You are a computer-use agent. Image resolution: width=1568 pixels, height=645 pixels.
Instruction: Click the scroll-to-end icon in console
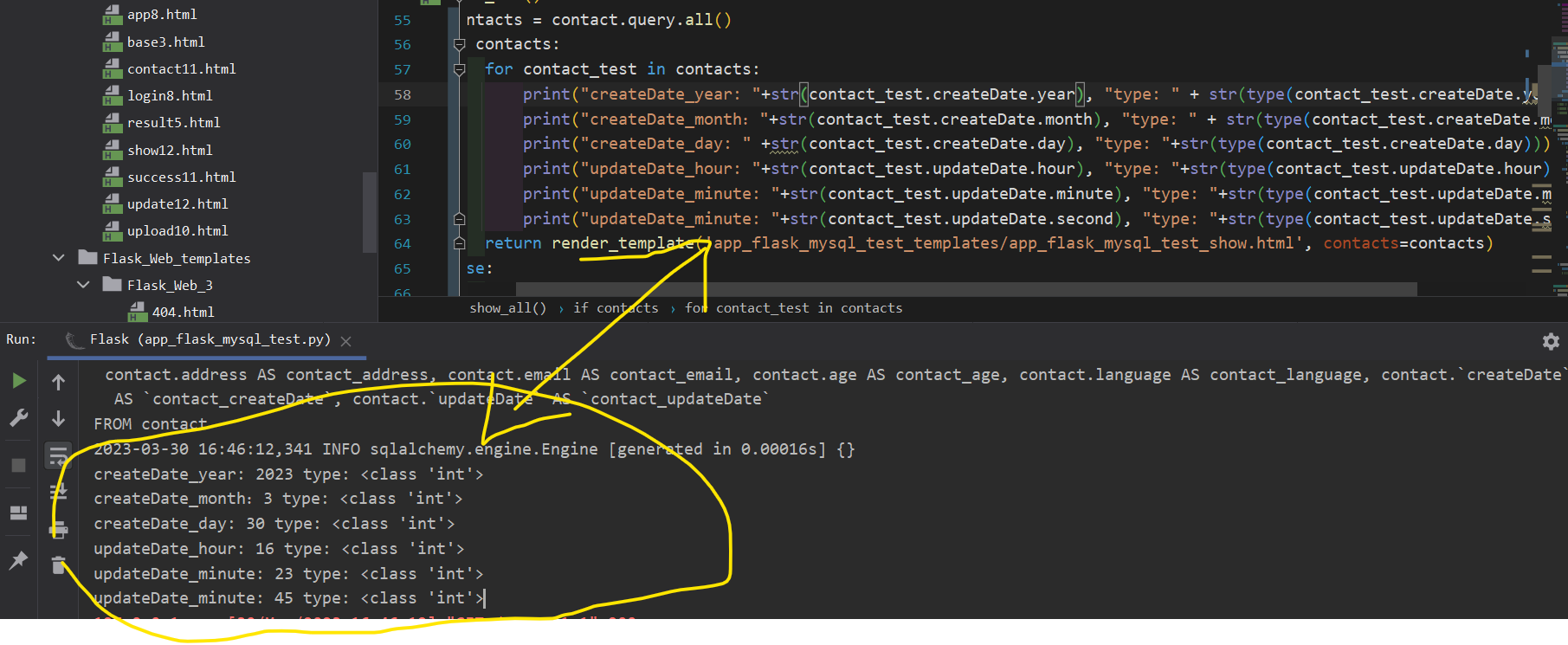click(58, 492)
